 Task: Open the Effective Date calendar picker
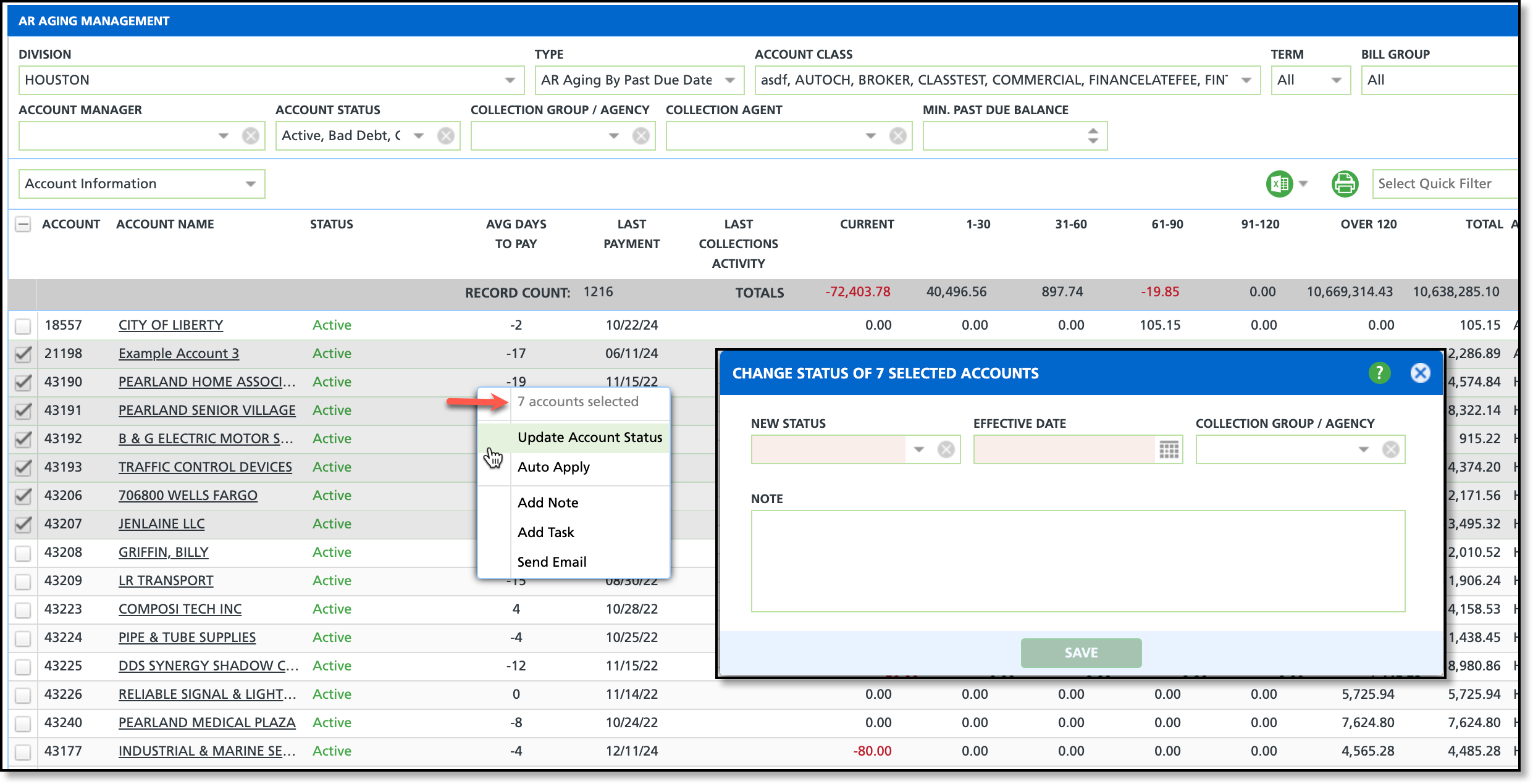[x=1169, y=449]
